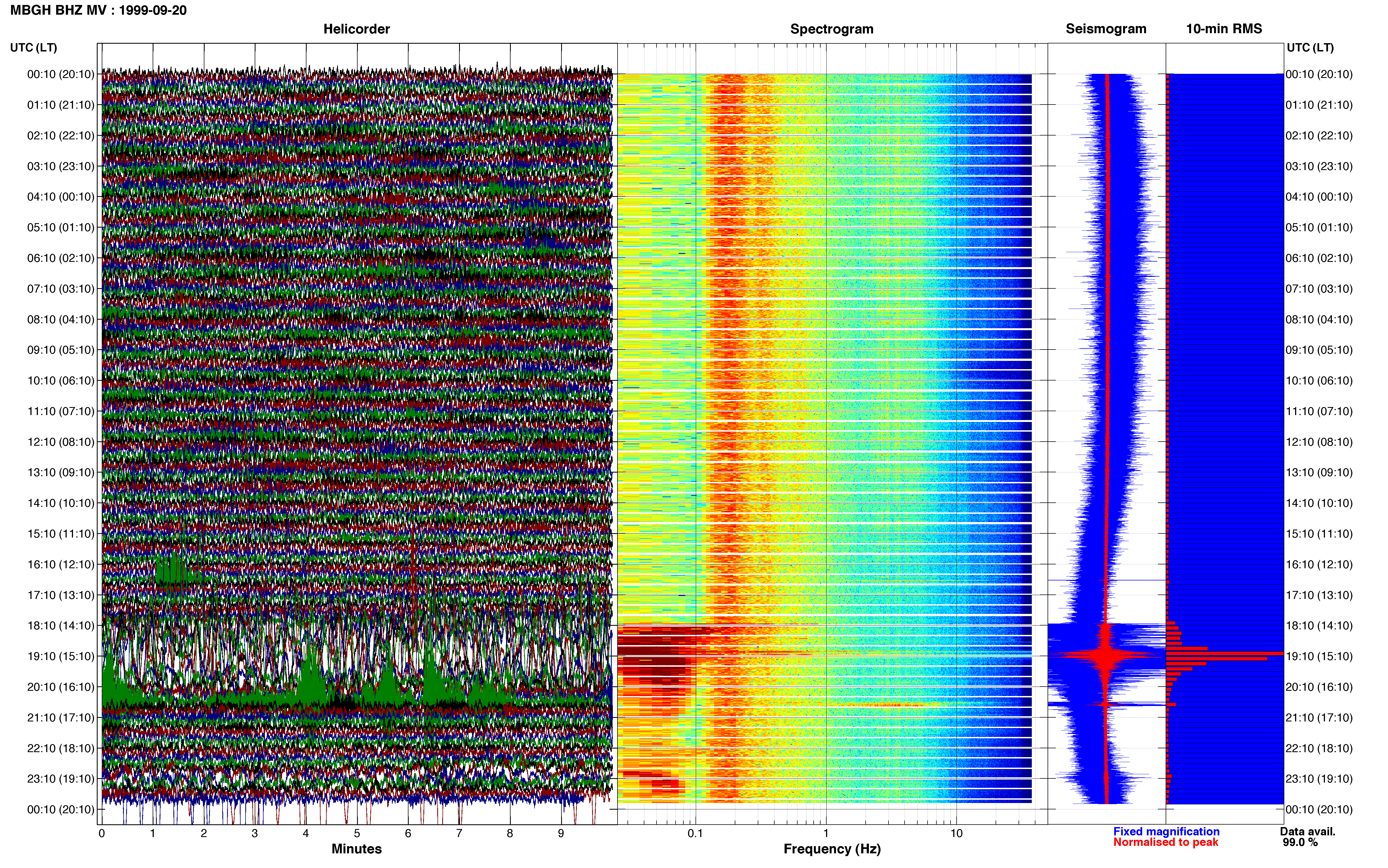Select the left time label 12:10 (08:10)
Image resolution: width=1388 pixels, height=868 pixels.
(x=60, y=442)
